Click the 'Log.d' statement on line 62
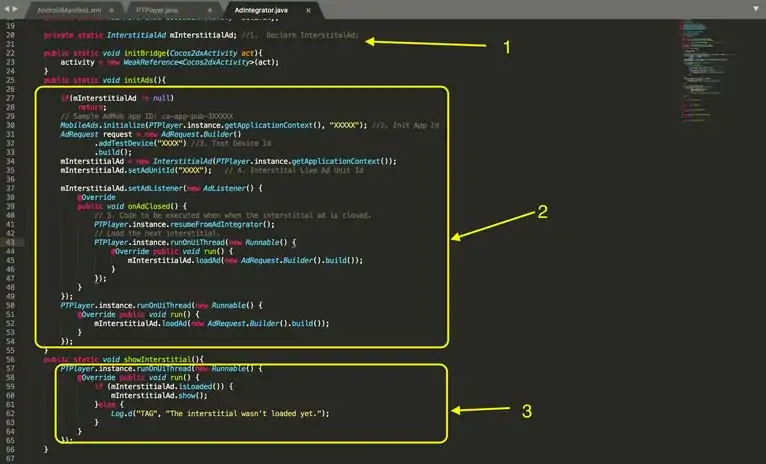 click(220, 414)
